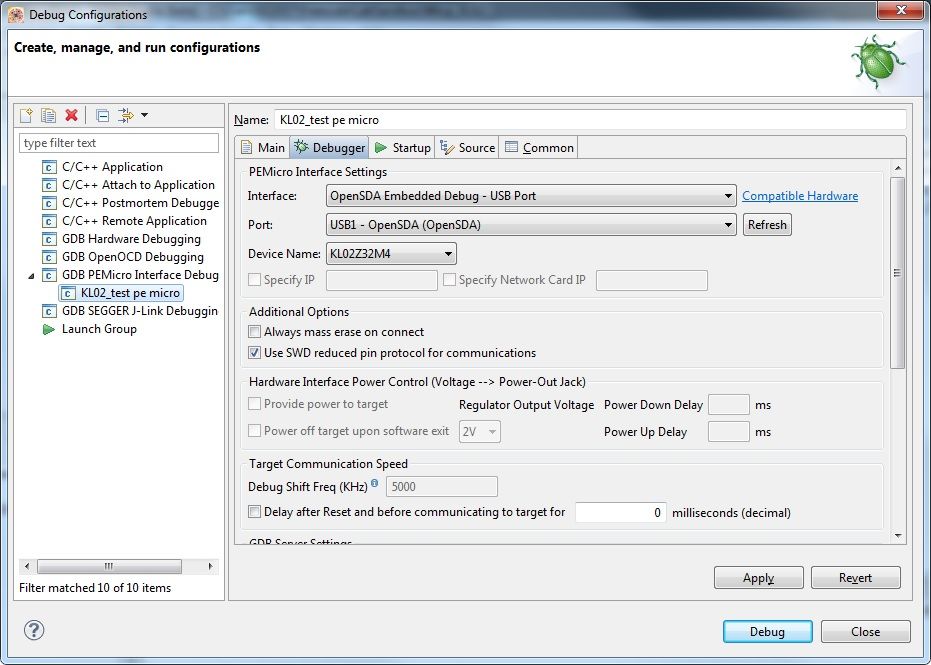This screenshot has height=665, width=931.
Task: Enable Always mass erase on connect
Action: click(x=254, y=331)
